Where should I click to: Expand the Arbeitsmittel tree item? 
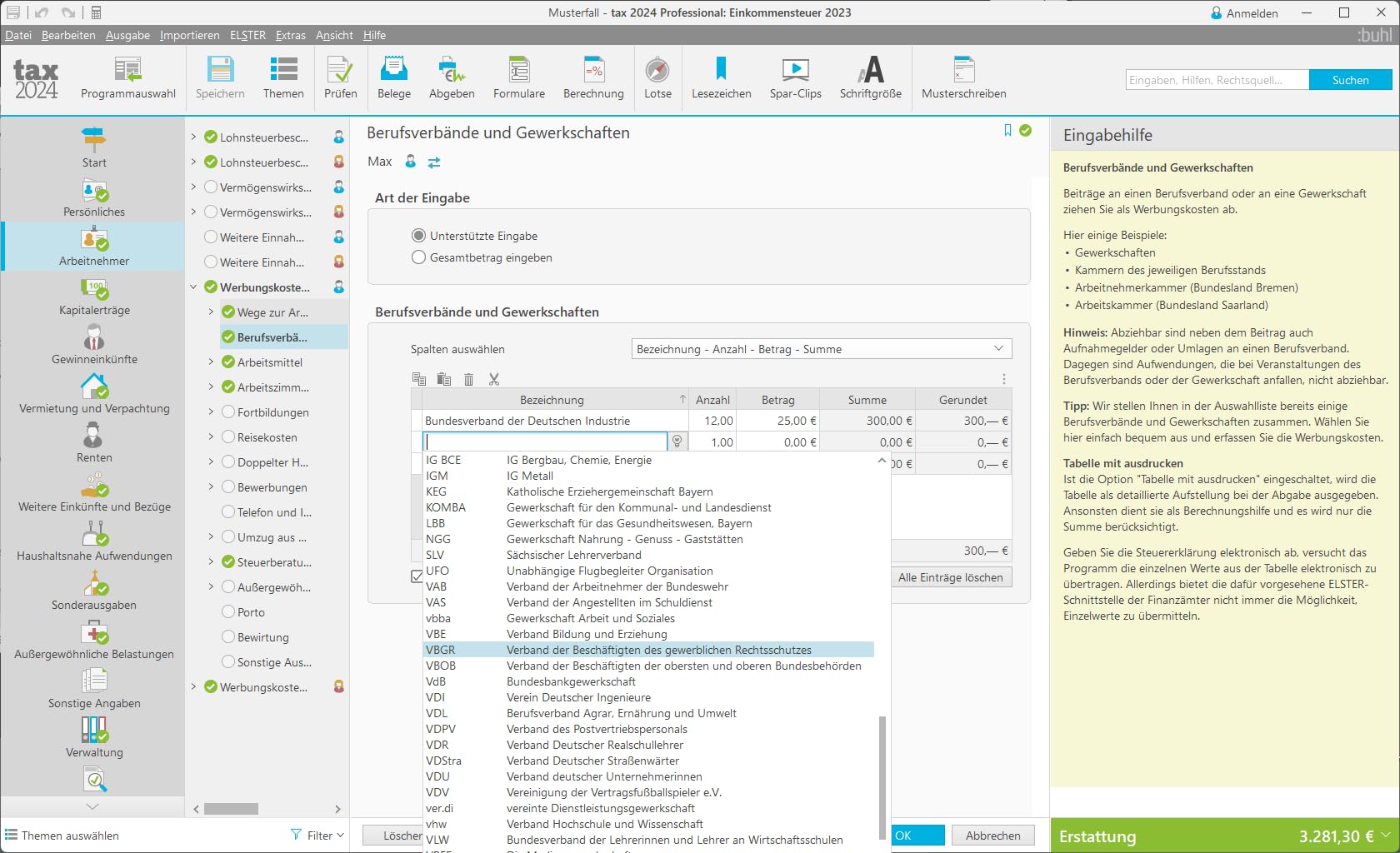pos(211,362)
